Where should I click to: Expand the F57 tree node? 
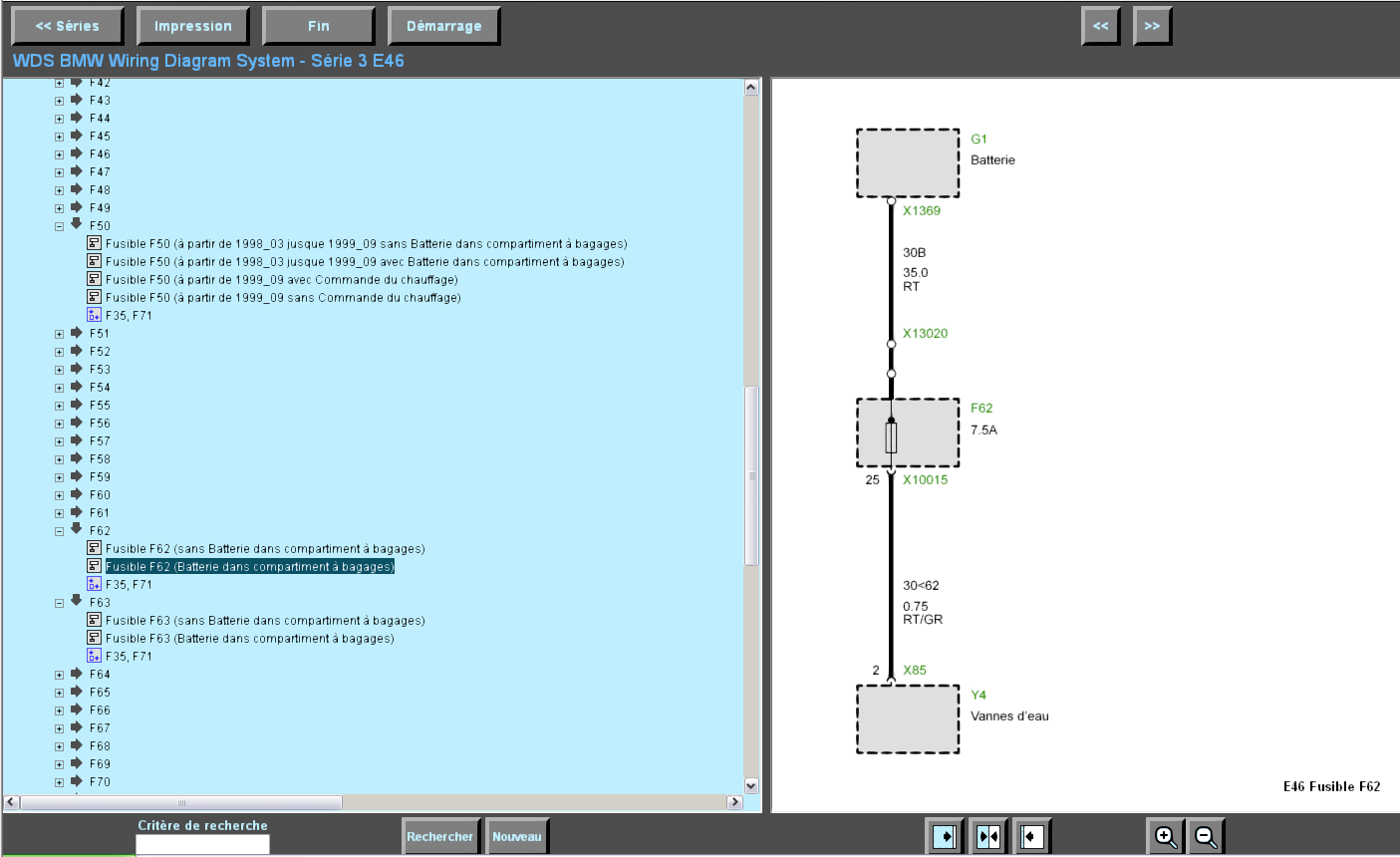click(x=59, y=441)
